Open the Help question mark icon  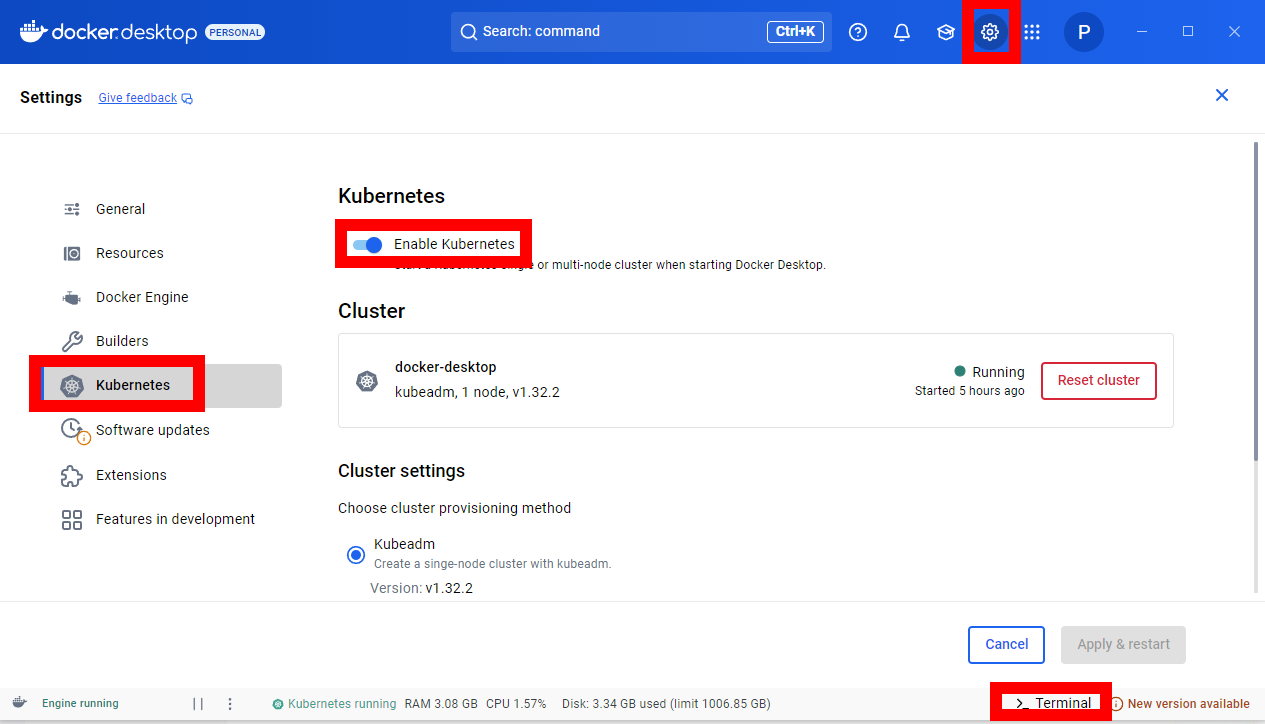coord(858,32)
